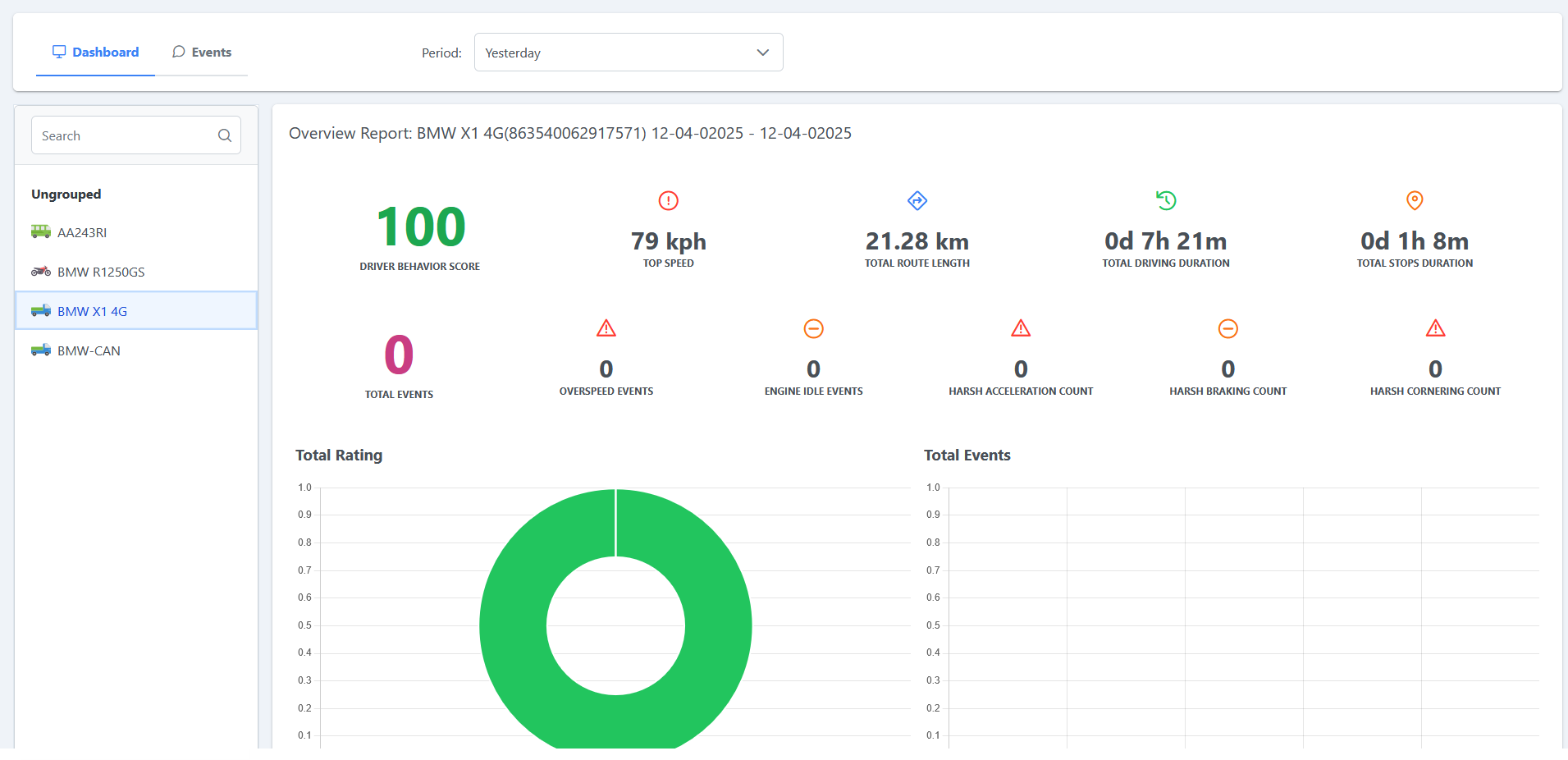The height and width of the screenshot is (760, 1568).
Task: Click the harsh braking circle icon
Action: tap(1228, 328)
